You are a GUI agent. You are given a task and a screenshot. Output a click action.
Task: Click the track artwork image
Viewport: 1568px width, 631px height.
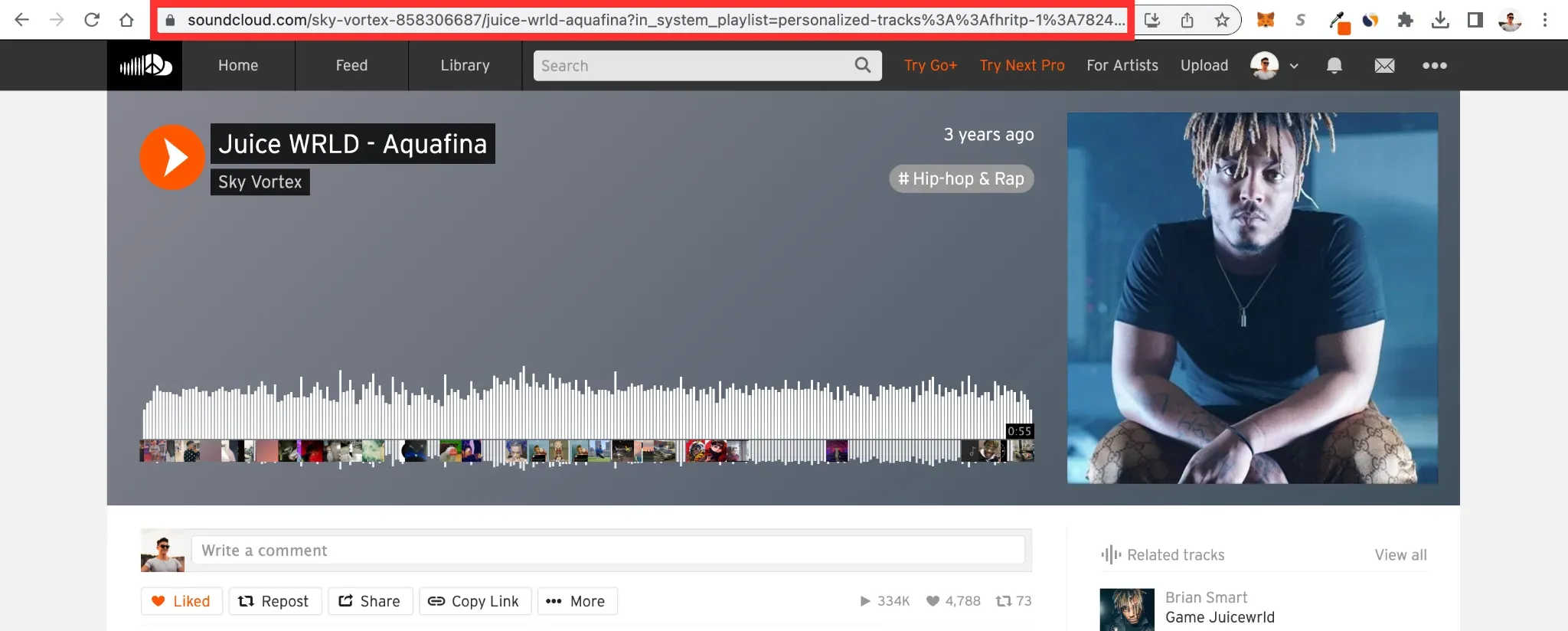point(1253,298)
